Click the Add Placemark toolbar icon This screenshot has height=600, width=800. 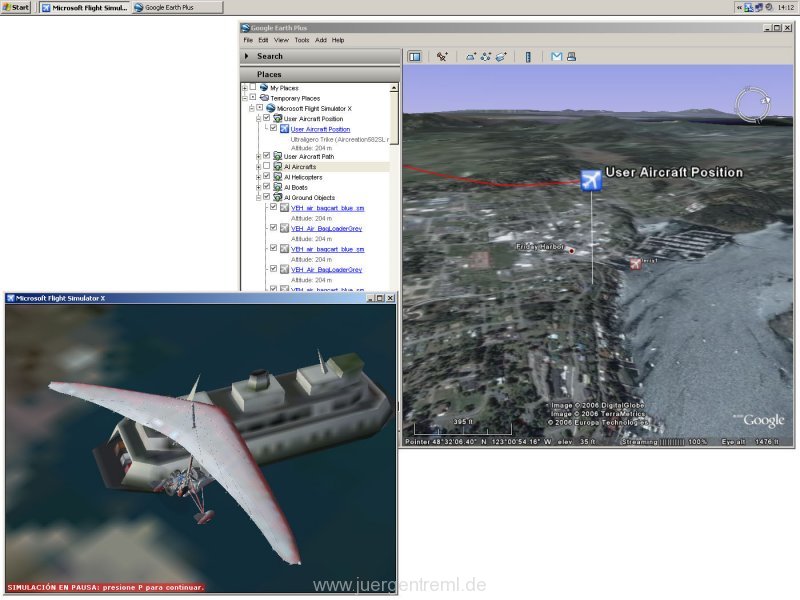pos(442,57)
